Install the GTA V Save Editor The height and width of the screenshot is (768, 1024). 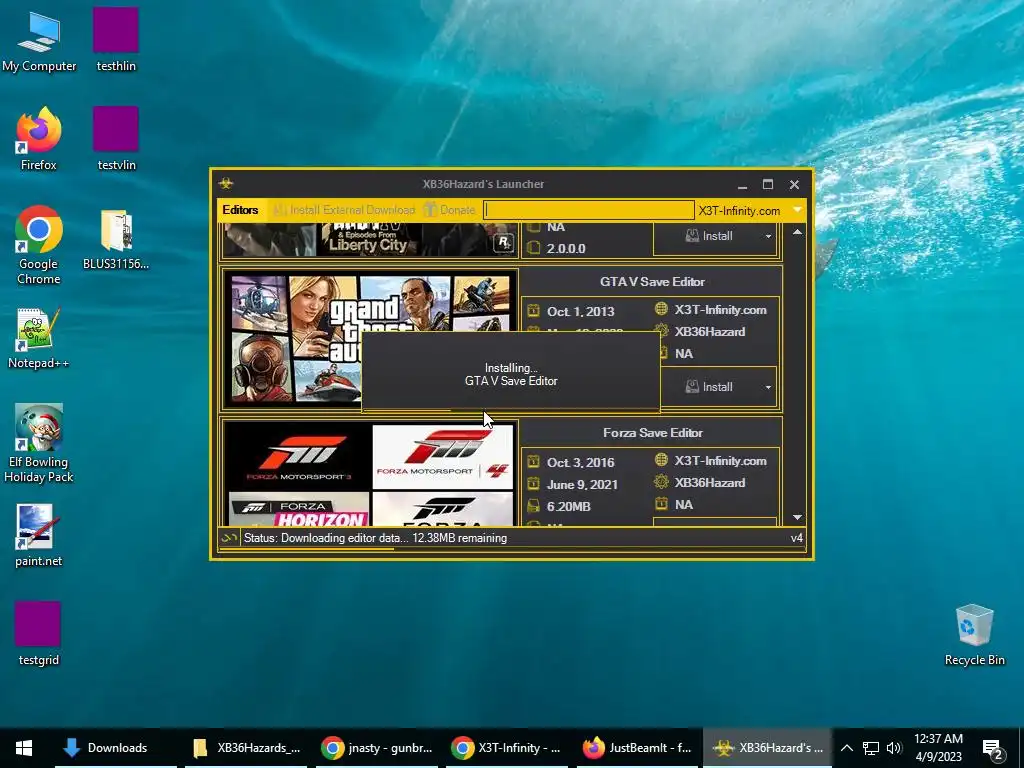(709, 387)
